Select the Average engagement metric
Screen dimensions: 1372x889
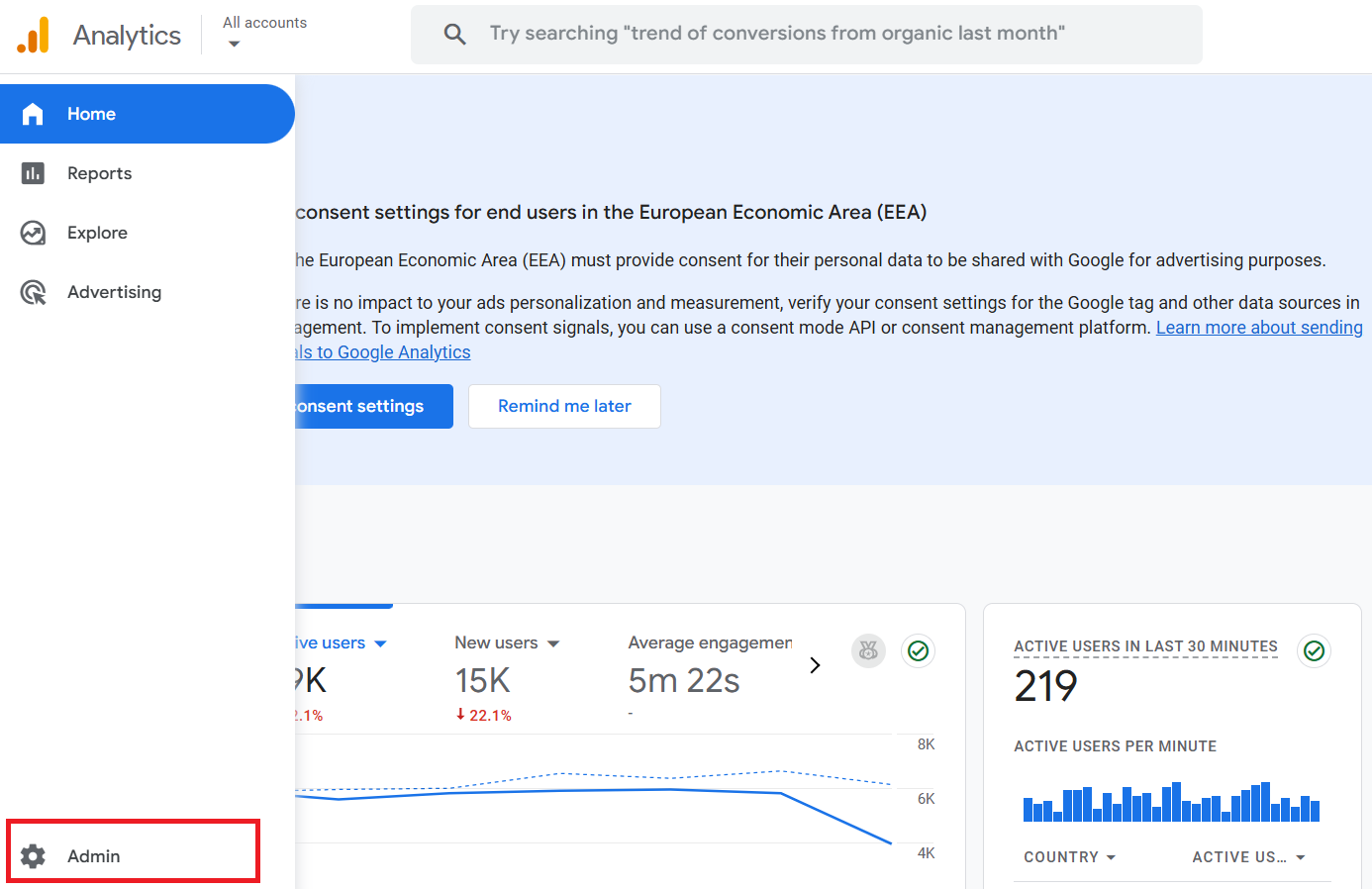click(x=710, y=643)
